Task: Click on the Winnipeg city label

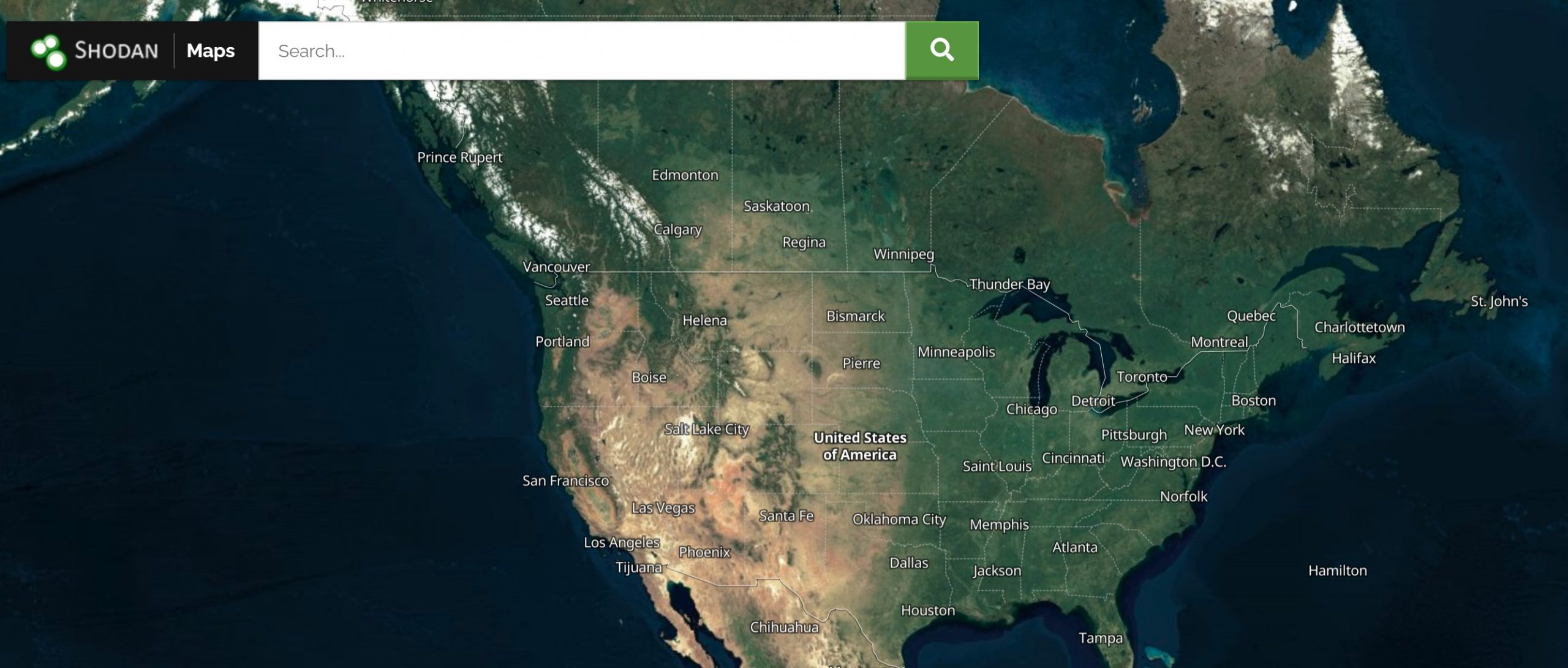Action: coord(903,254)
